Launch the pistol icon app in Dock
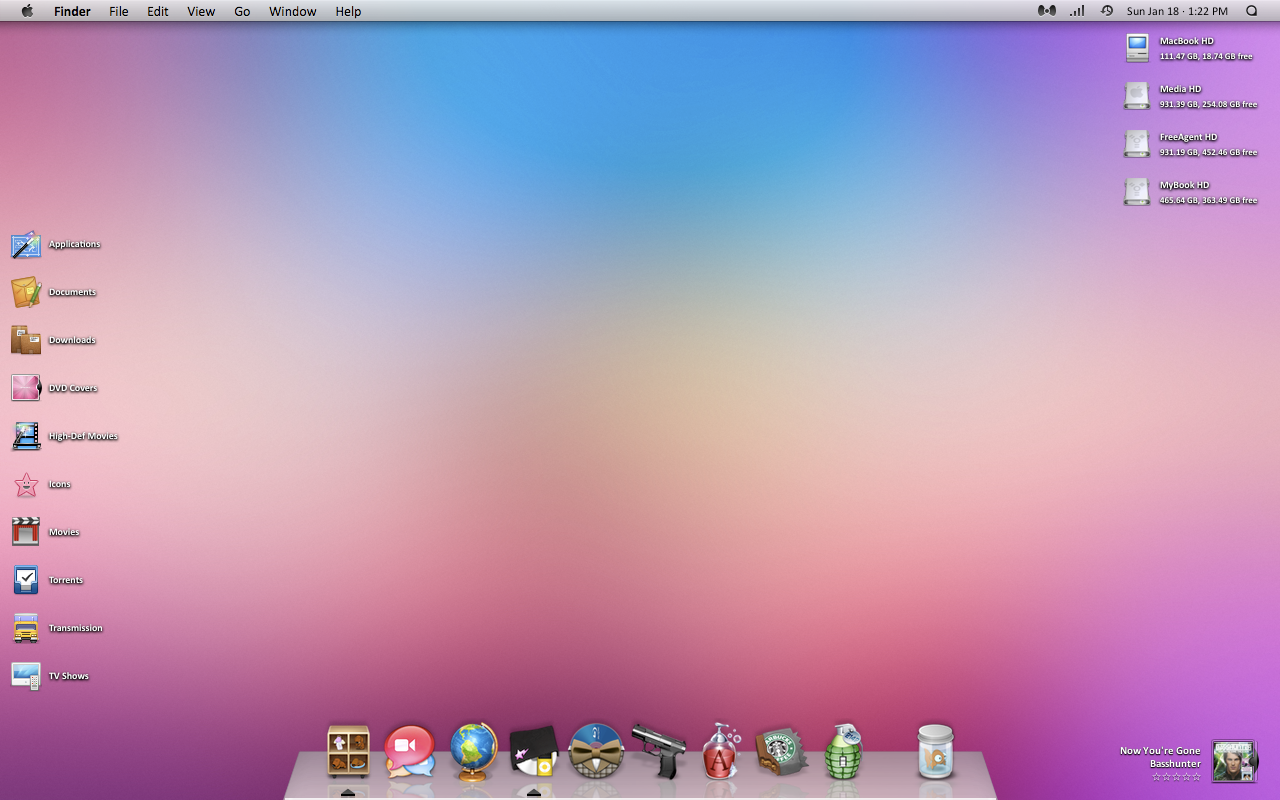 (659, 751)
